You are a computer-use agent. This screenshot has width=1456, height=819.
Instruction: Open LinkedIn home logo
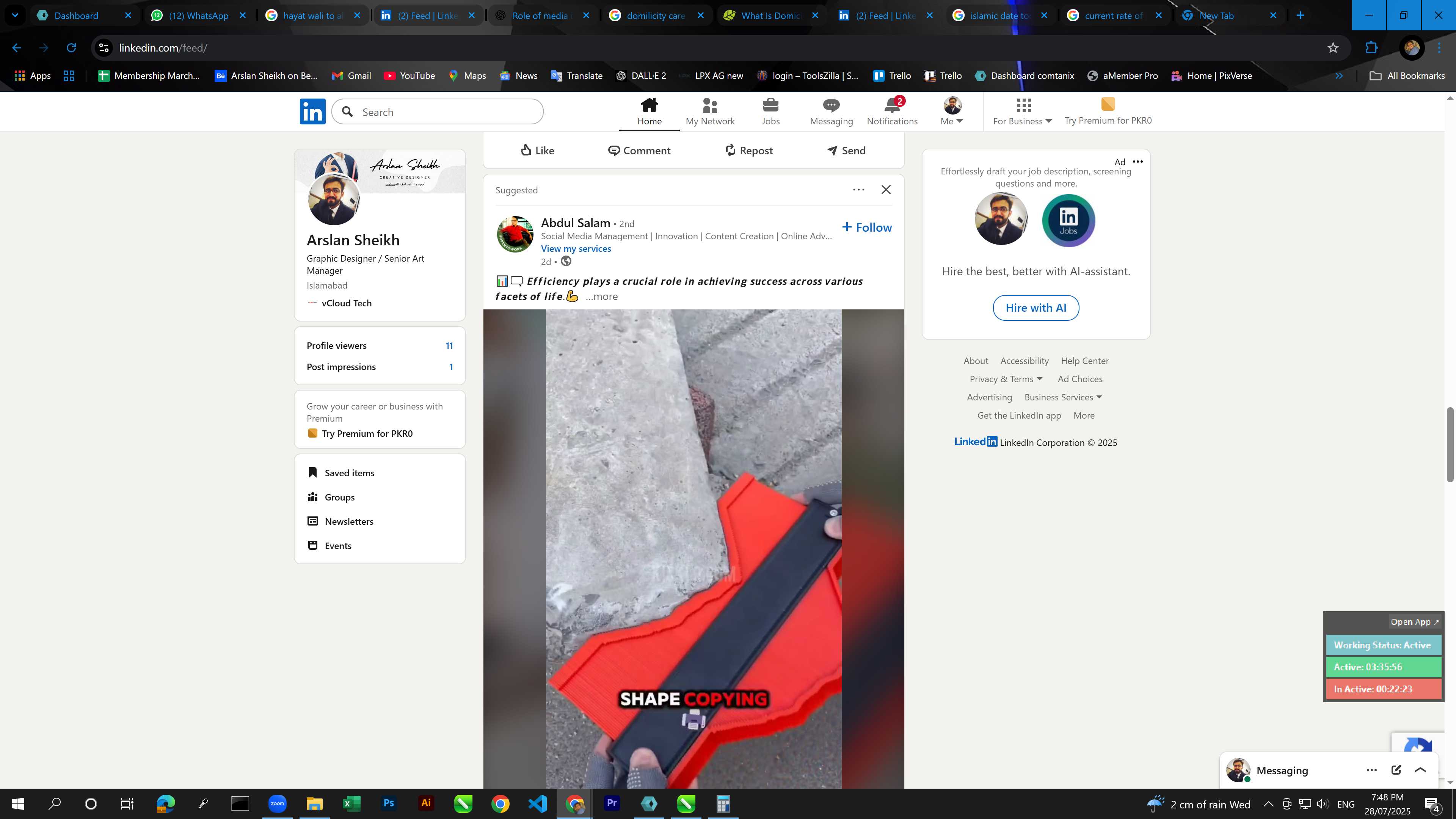312,111
